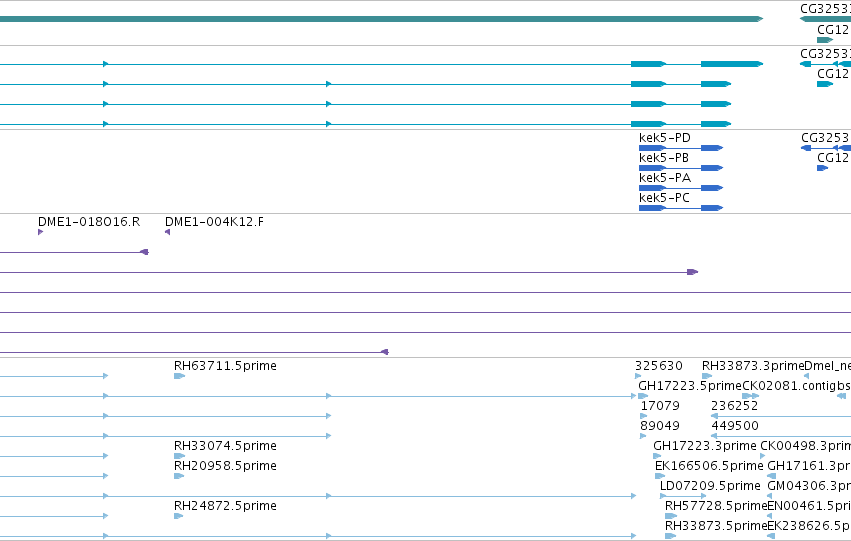
Task: Click the CK00498.3prime EST label
Action: [805, 445]
